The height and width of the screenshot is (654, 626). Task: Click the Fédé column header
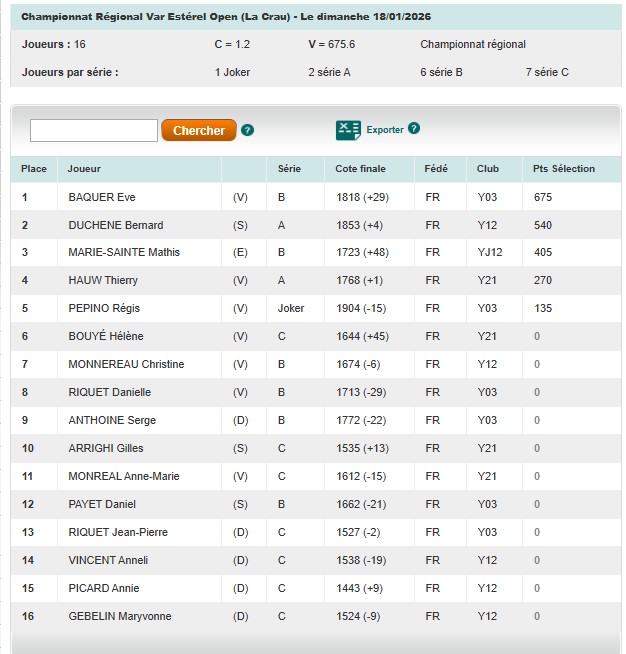[x=436, y=169]
